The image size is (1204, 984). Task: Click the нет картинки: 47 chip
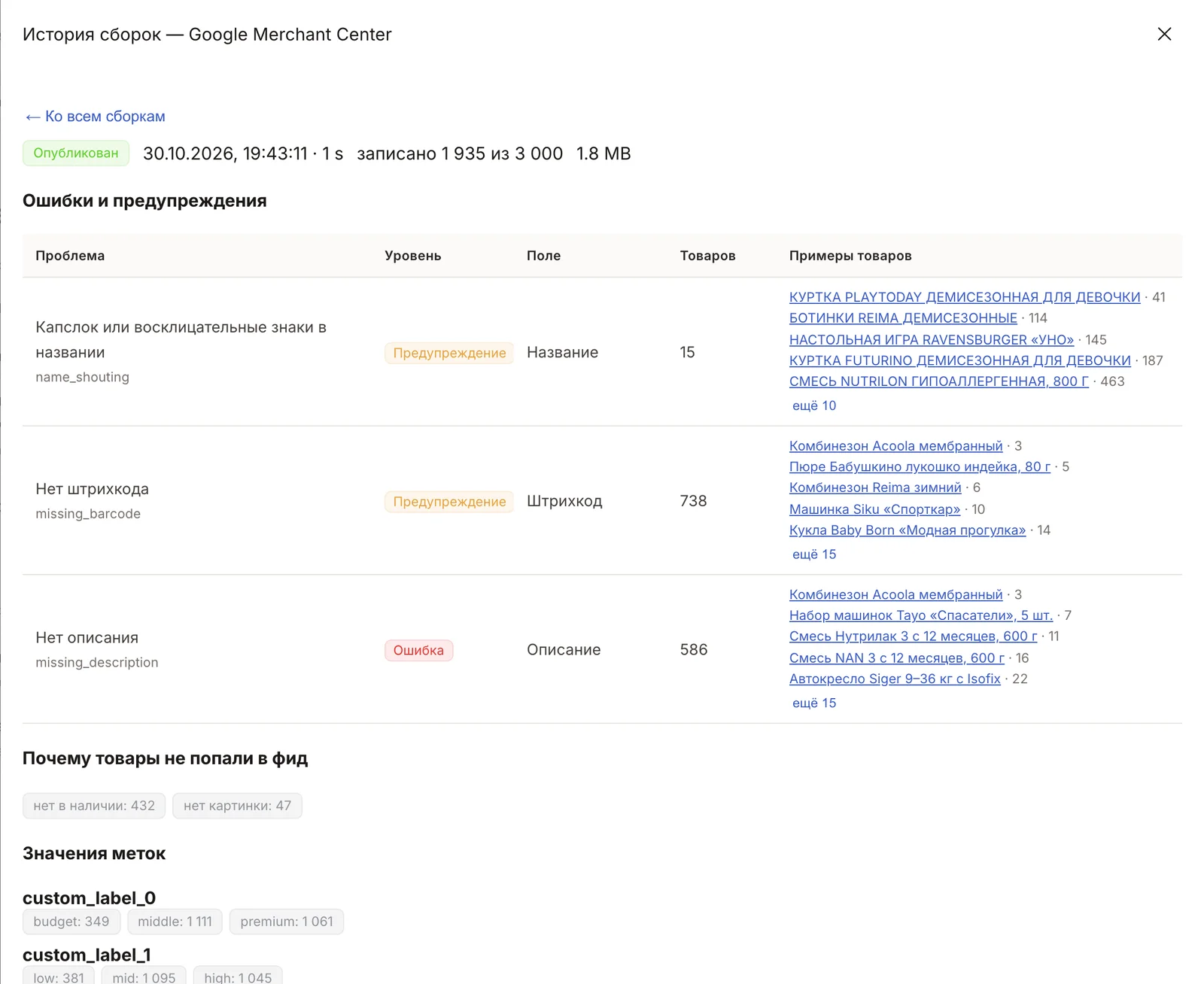[x=237, y=806]
